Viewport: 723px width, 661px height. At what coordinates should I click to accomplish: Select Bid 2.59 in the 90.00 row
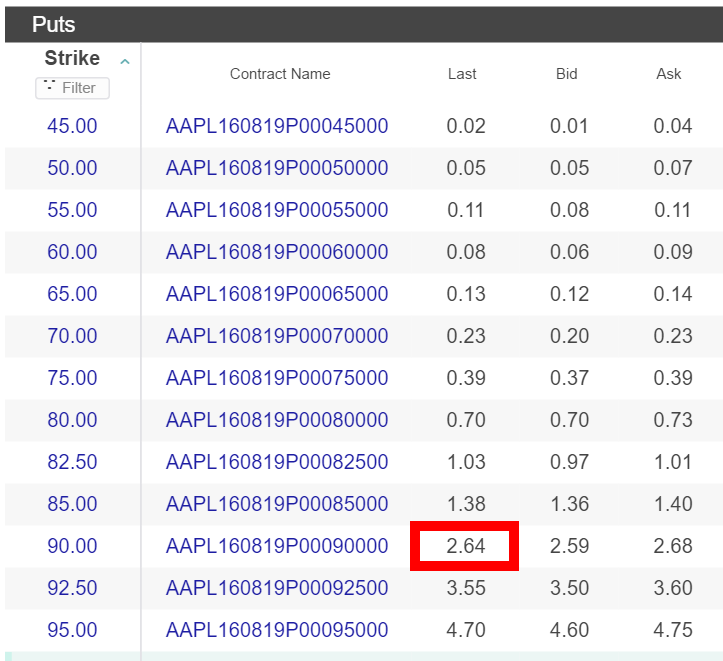point(569,546)
